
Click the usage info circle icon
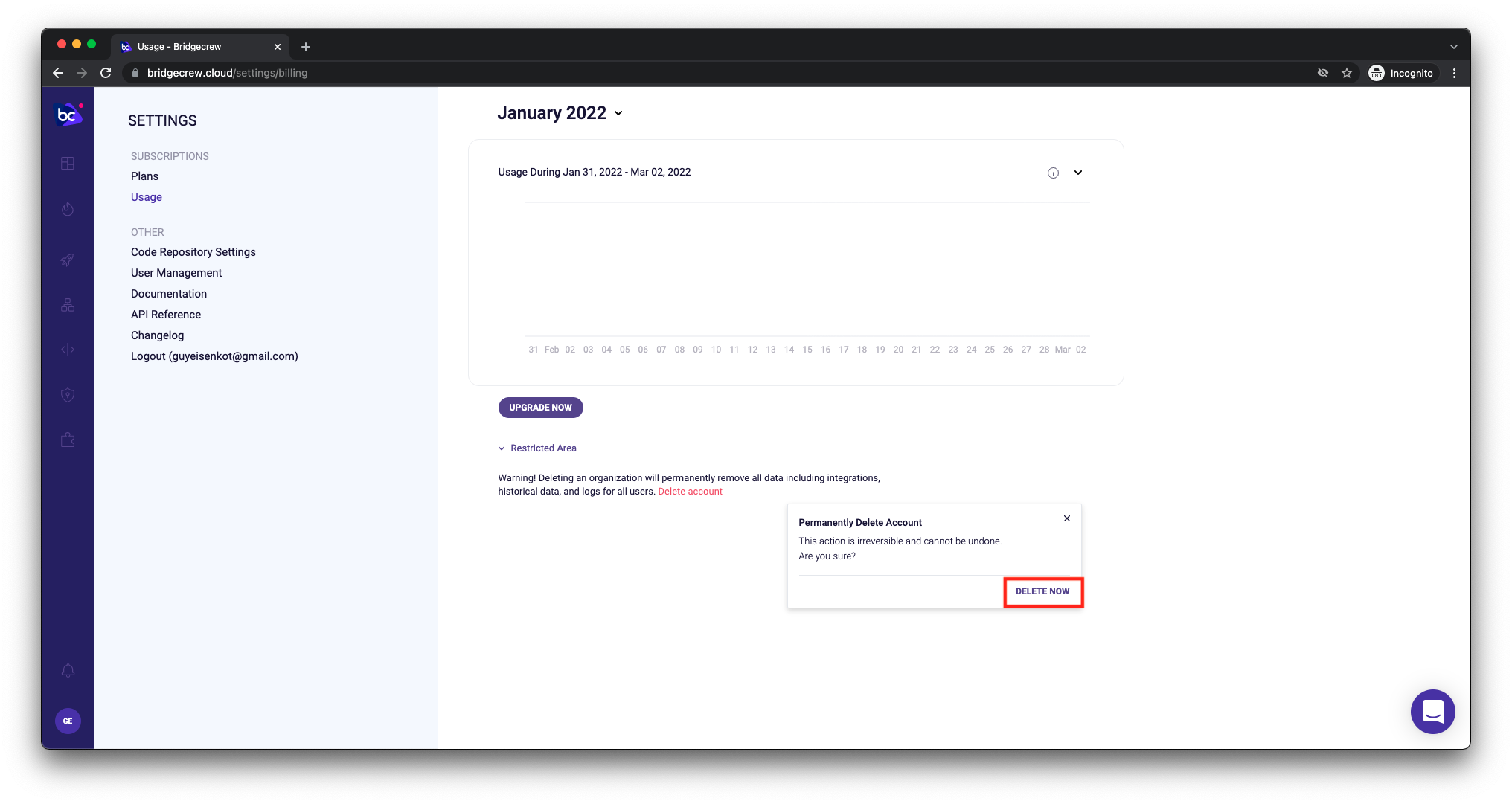pos(1053,173)
